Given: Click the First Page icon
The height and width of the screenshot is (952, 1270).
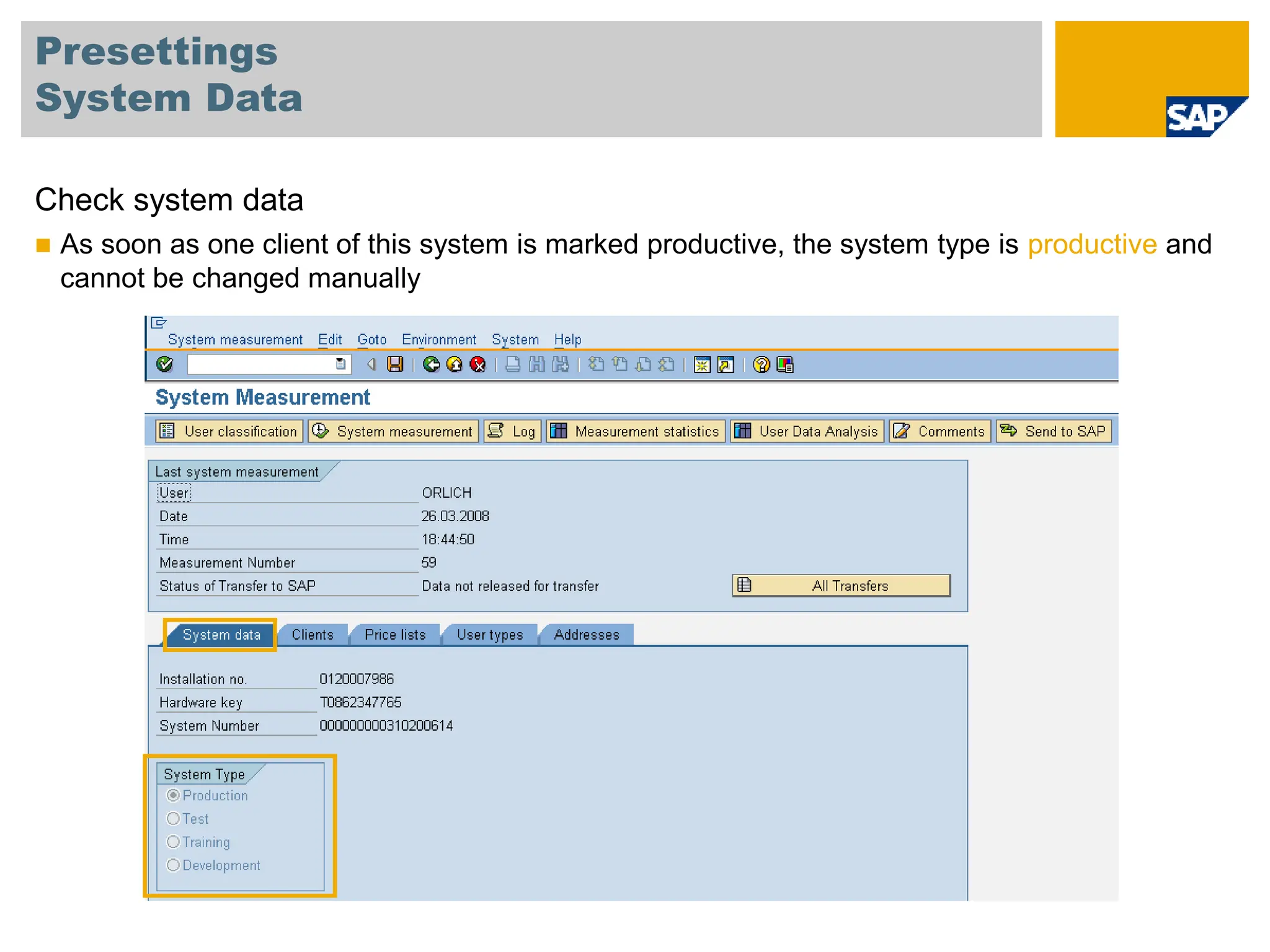Looking at the screenshot, I should coord(596,364).
